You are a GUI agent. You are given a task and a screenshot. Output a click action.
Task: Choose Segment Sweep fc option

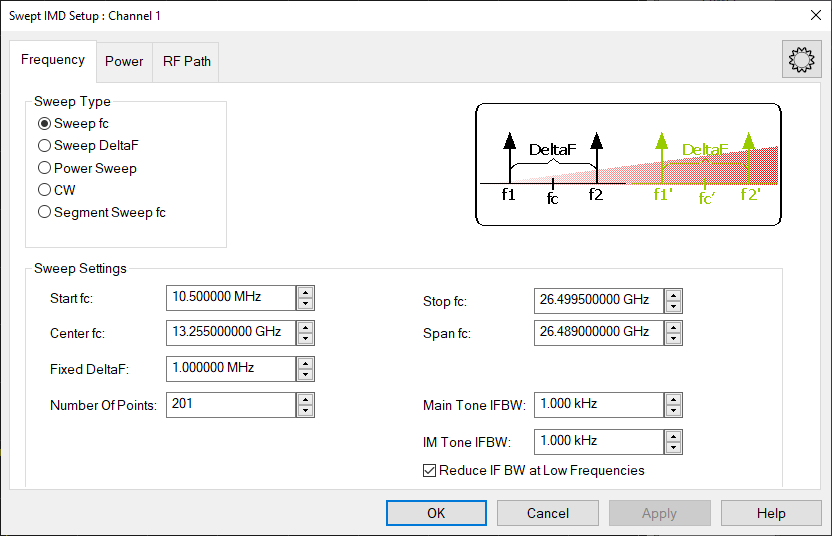tap(44, 212)
